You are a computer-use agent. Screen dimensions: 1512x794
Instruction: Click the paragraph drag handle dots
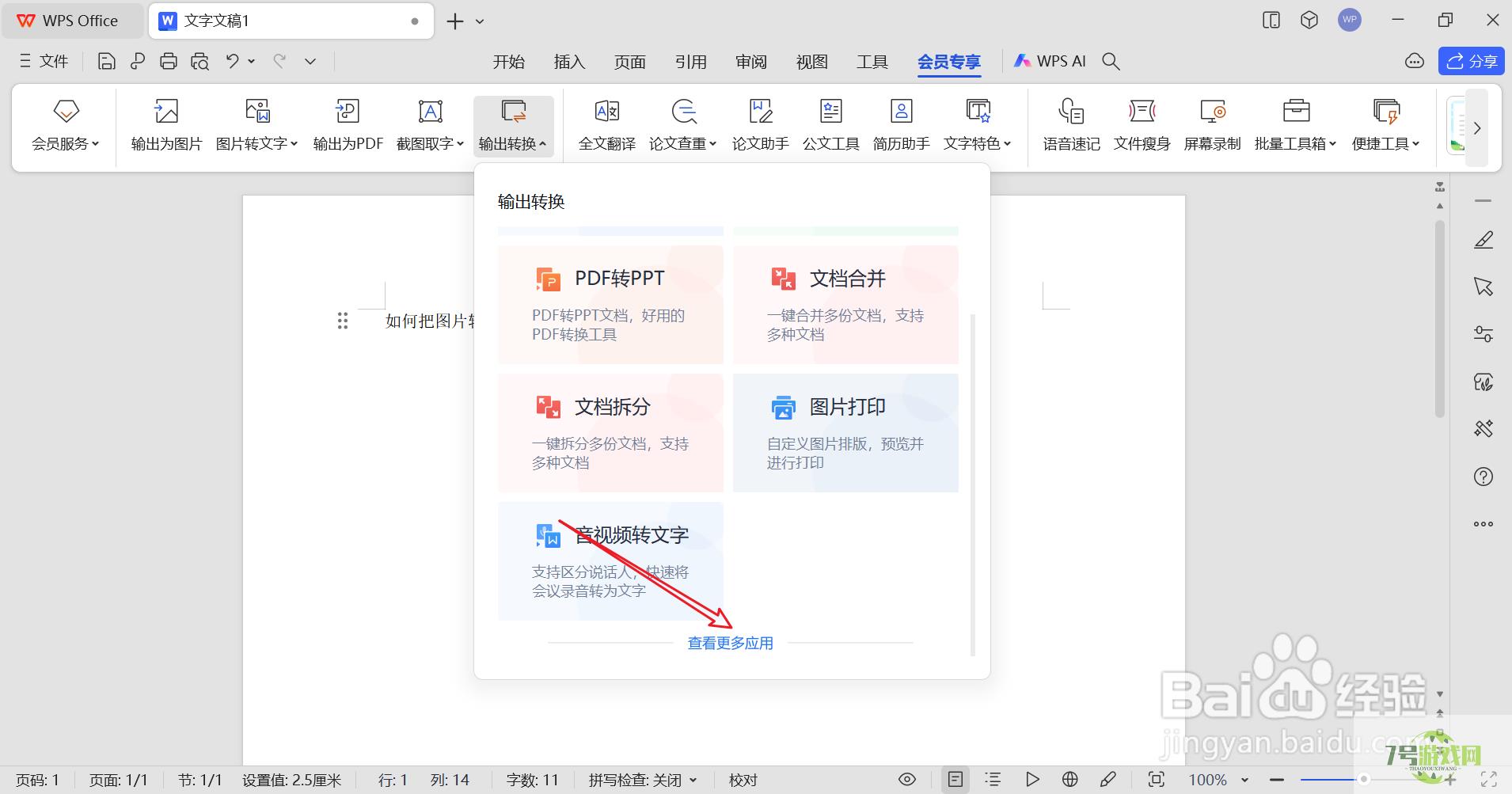click(343, 321)
